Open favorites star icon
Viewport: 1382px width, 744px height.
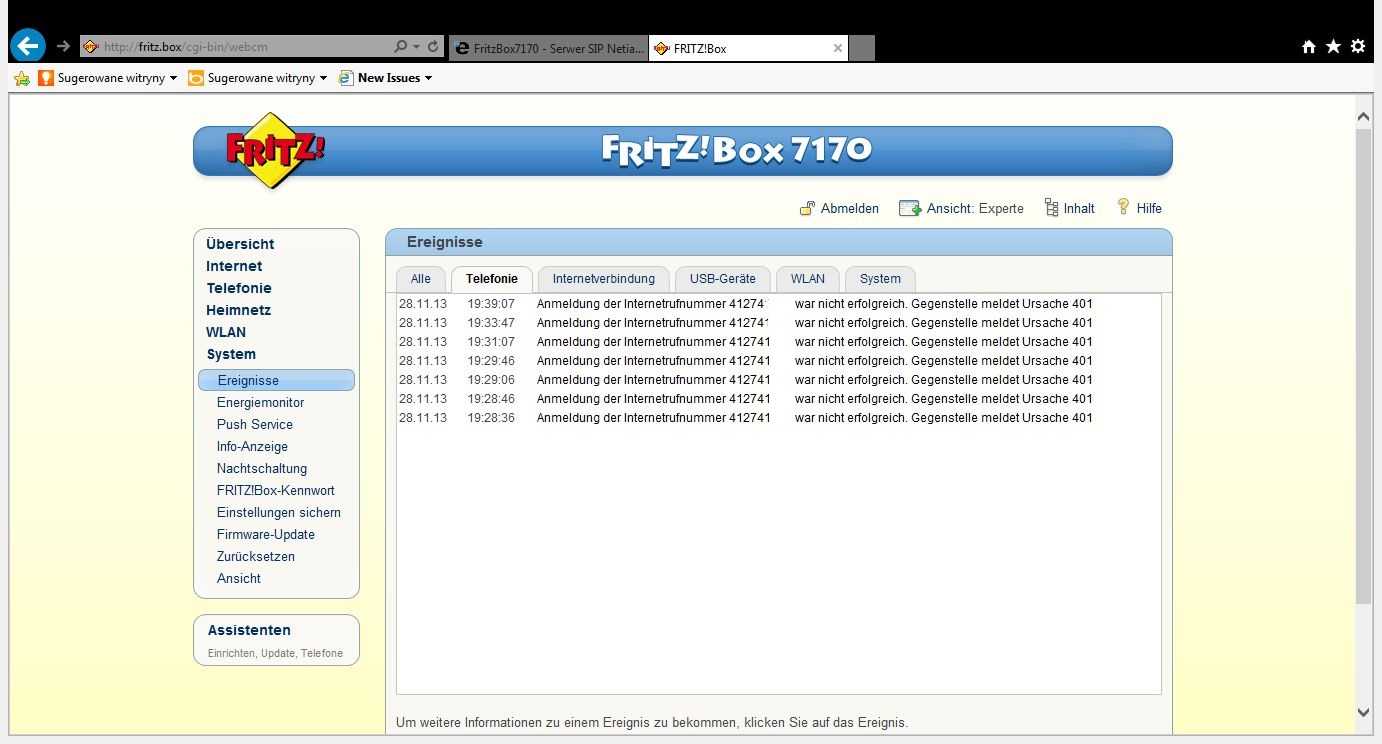click(x=1333, y=46)
